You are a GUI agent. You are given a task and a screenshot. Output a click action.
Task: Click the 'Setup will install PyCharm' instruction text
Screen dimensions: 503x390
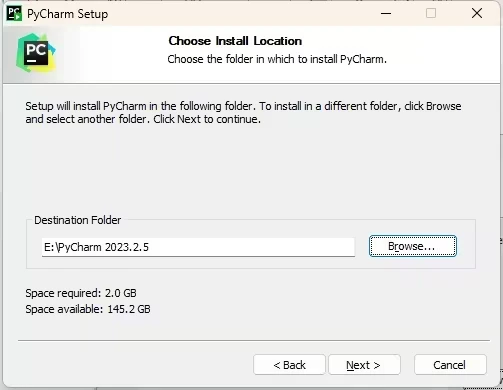coord(243,113)
